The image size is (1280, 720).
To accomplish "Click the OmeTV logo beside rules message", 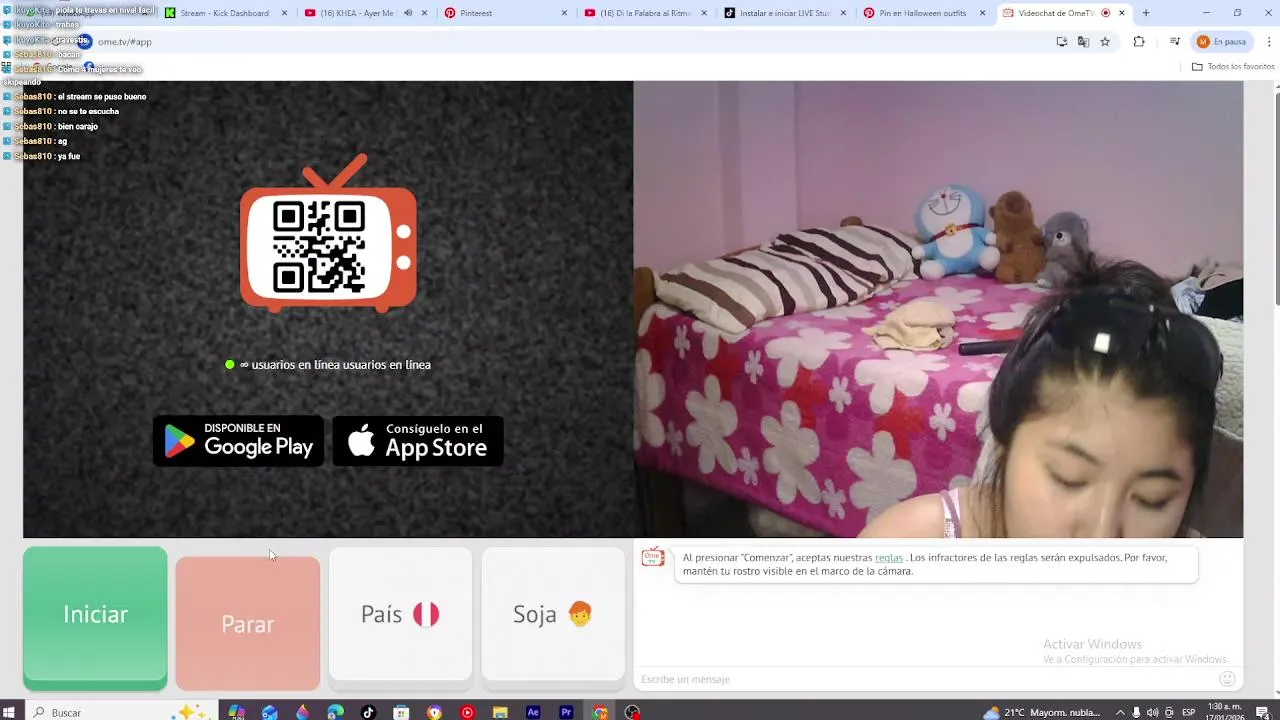I will click(653, 558).
